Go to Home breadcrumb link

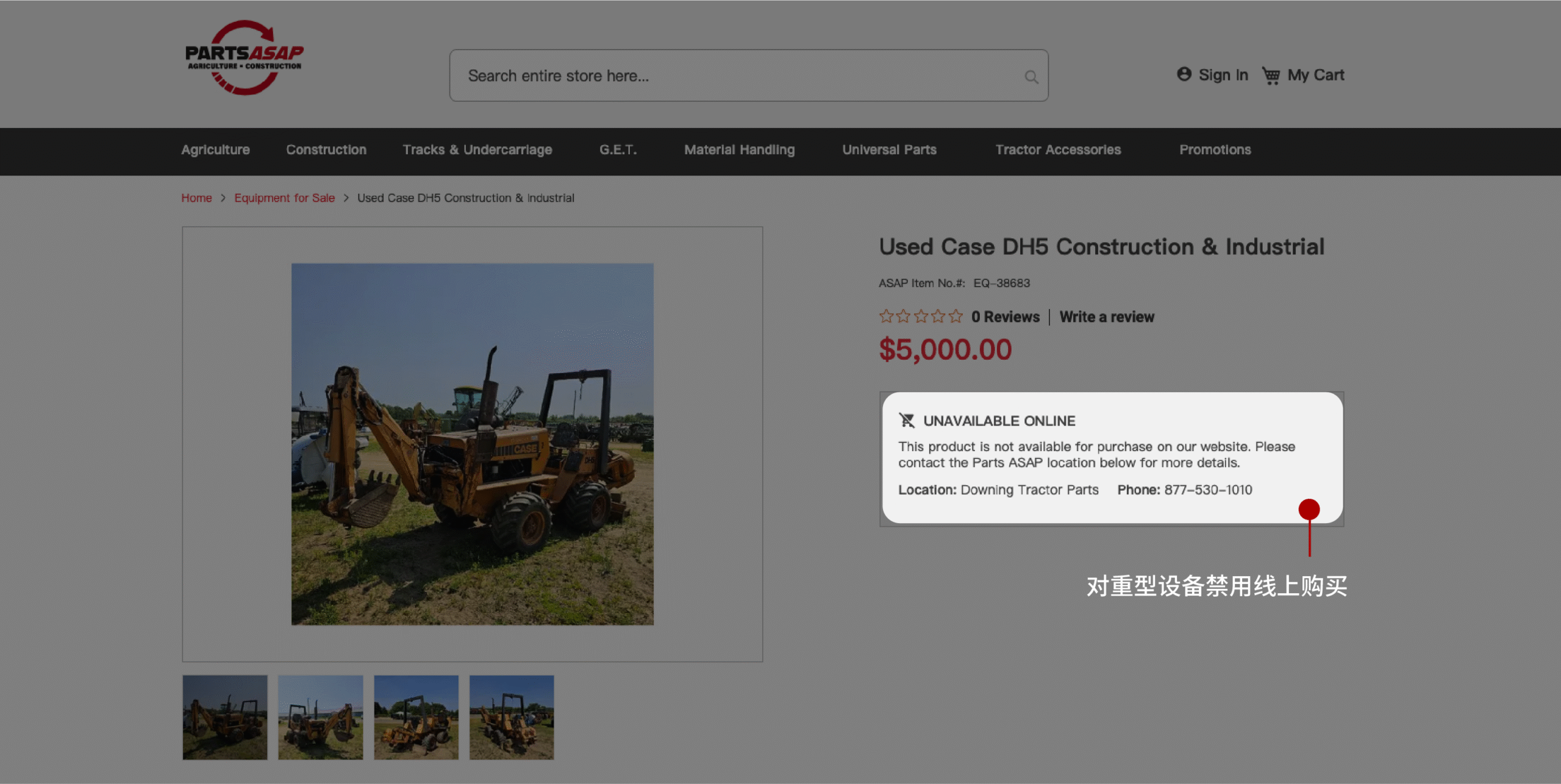pos(196,198)
